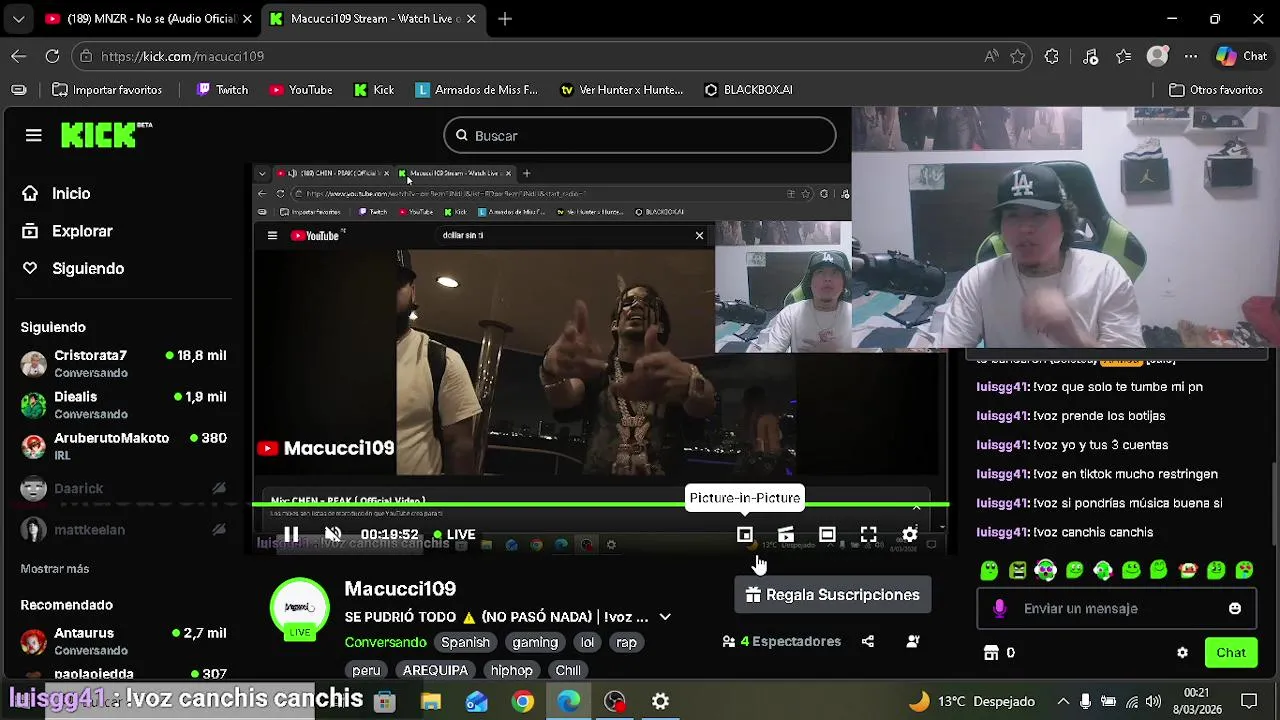Open the player settings gear
The image size is (1280, 720).
909,535
